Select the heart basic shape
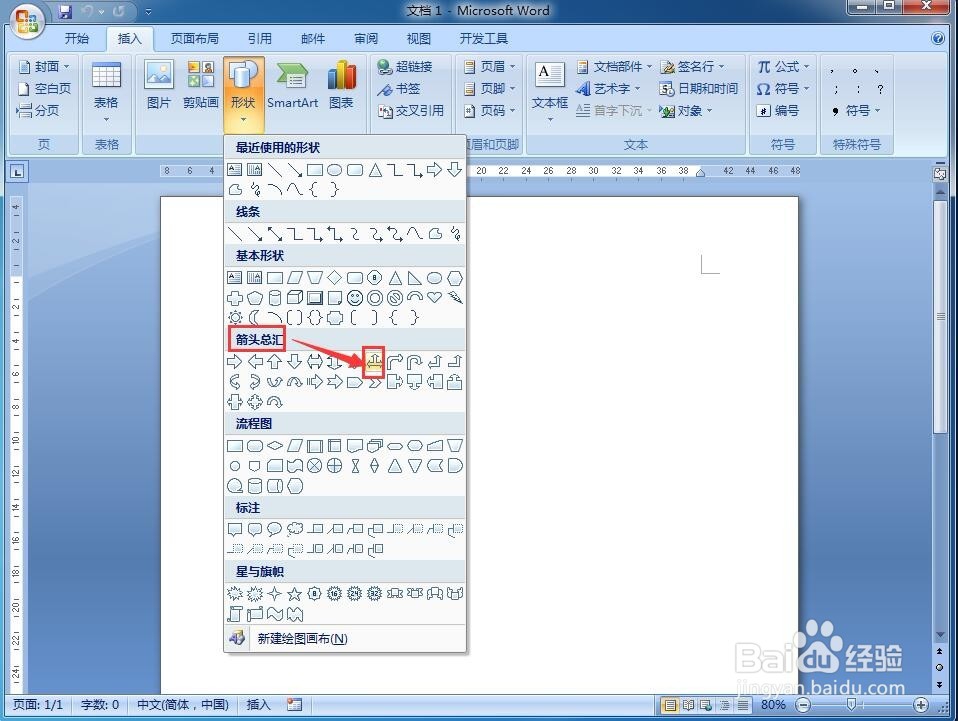 [434, 298]
